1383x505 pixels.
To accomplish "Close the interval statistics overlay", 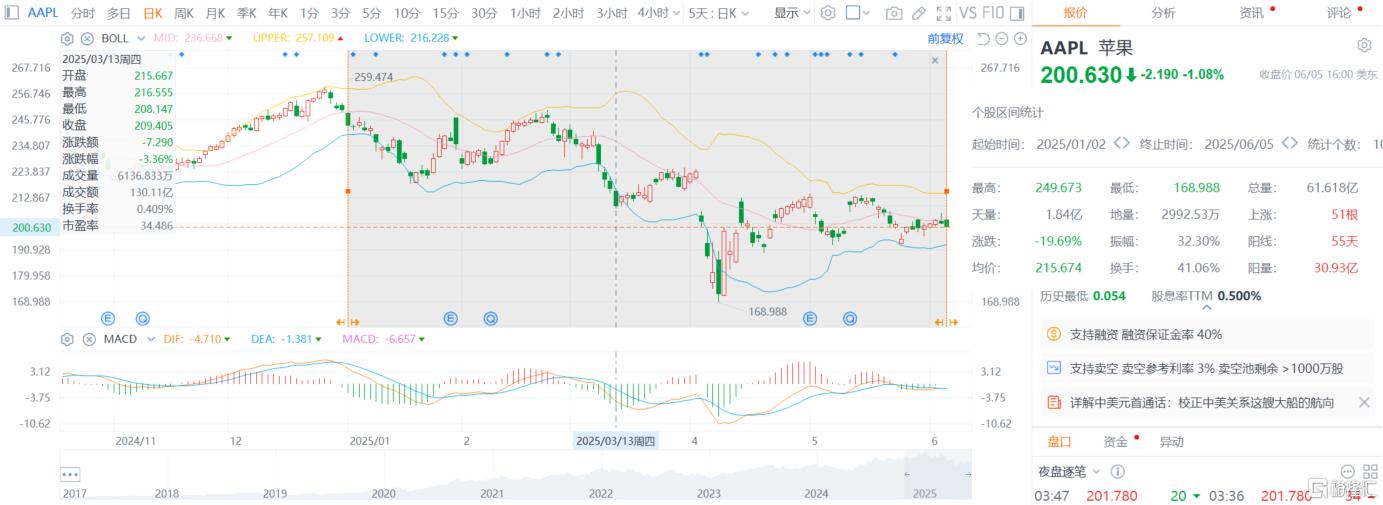I will [935, 60].
